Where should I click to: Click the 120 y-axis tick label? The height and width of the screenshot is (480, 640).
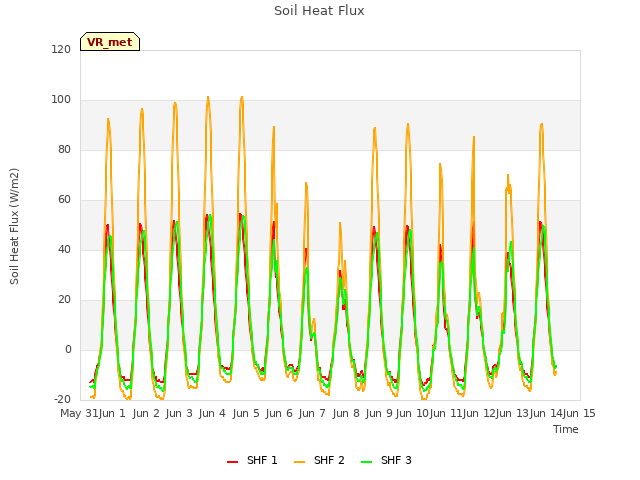pyautogui.click(x=61, y=50)
